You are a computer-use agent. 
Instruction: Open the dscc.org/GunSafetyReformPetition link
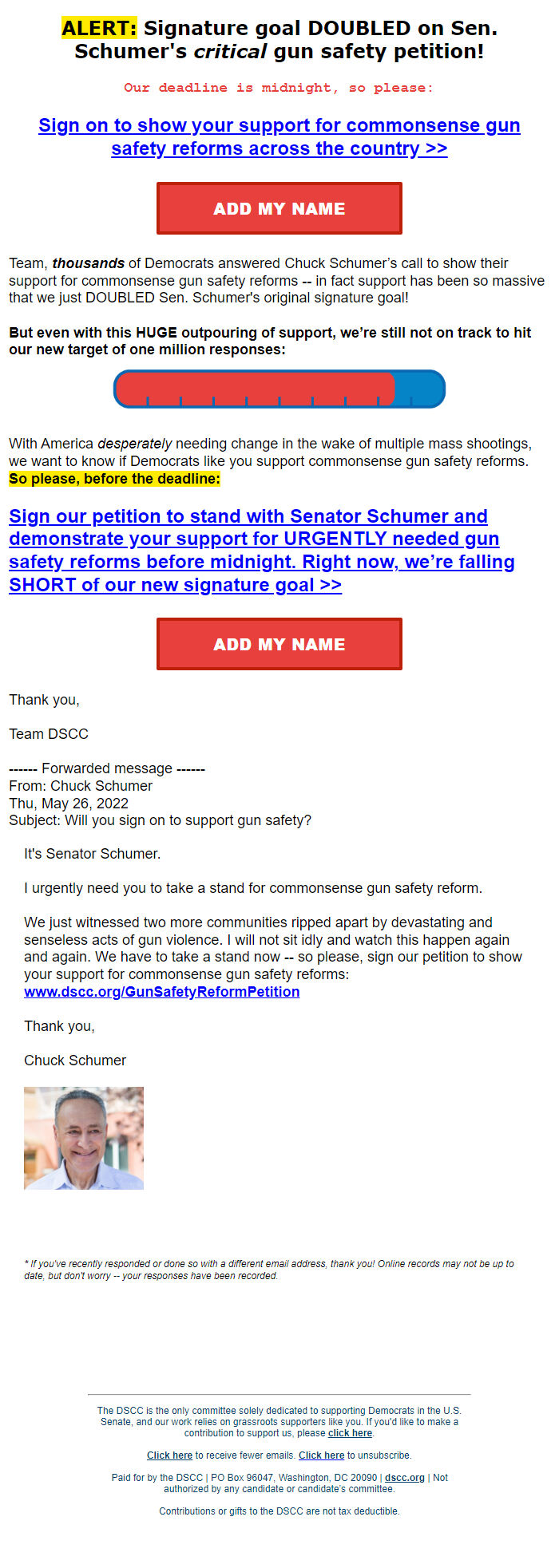pyautogui.click(x=161, y=992)
